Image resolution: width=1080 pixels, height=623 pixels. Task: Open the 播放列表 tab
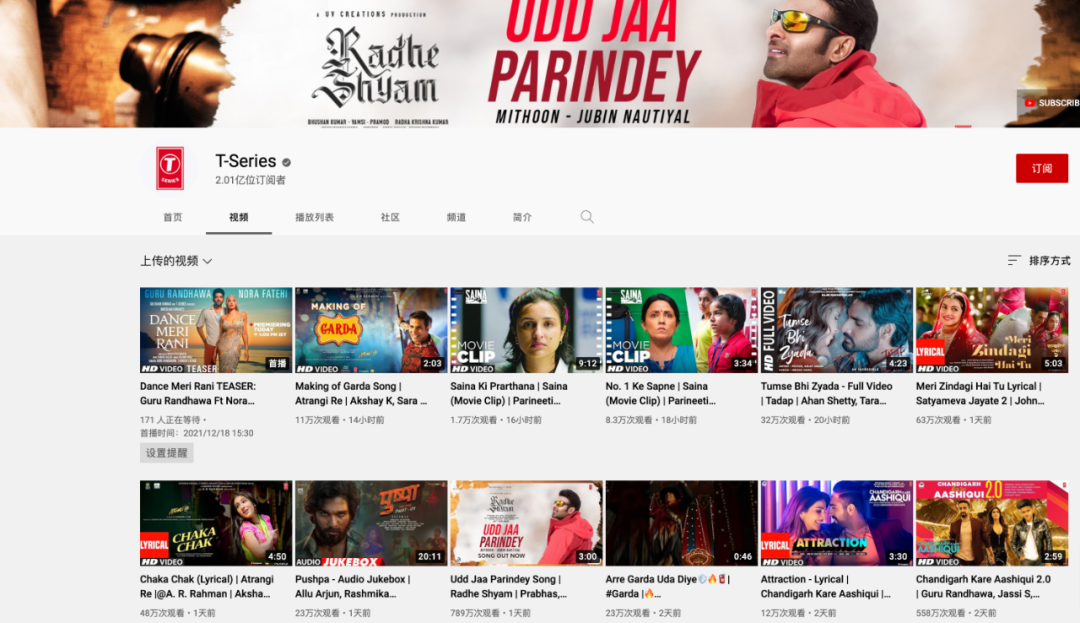click(314, 217)
